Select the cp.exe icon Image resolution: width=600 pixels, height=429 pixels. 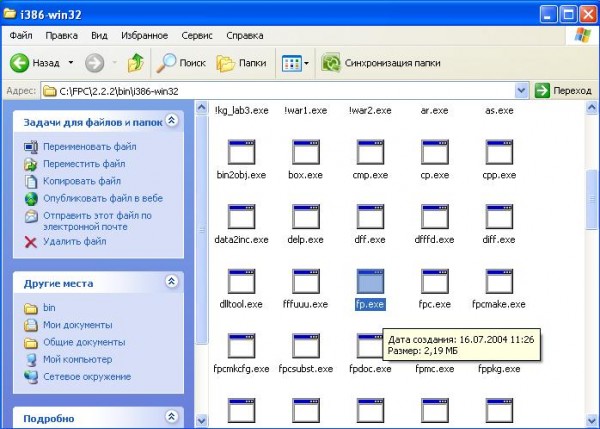[x=435, y=152]
